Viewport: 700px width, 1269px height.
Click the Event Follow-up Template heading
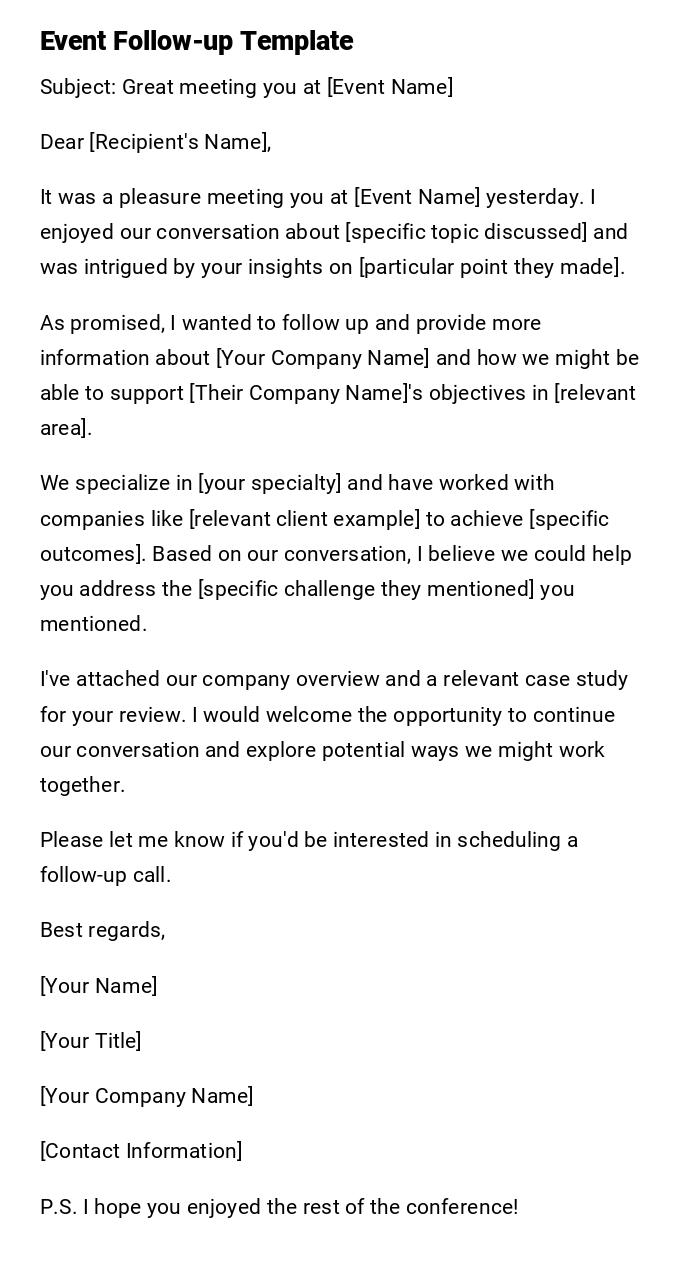(196, 41)
